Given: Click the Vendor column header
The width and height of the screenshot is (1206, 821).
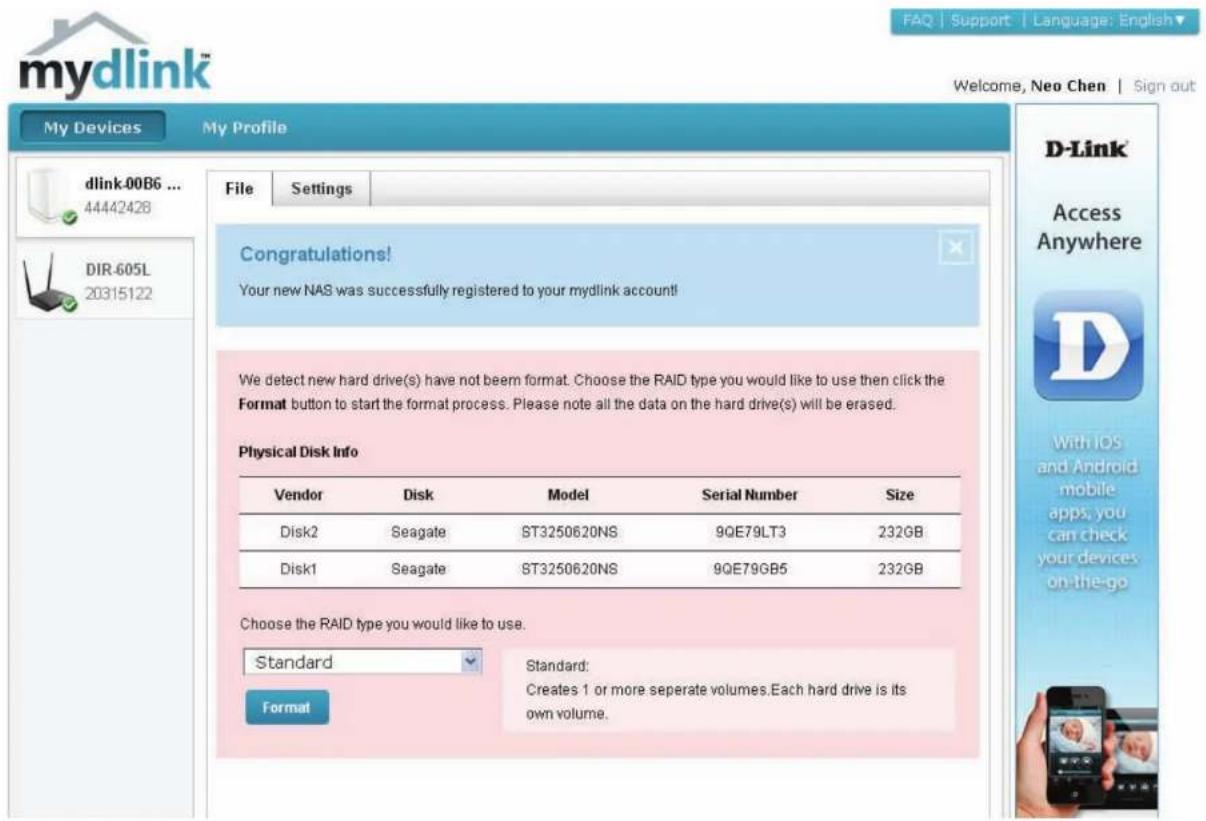Looking at the screenshot, I should (298, 495).
